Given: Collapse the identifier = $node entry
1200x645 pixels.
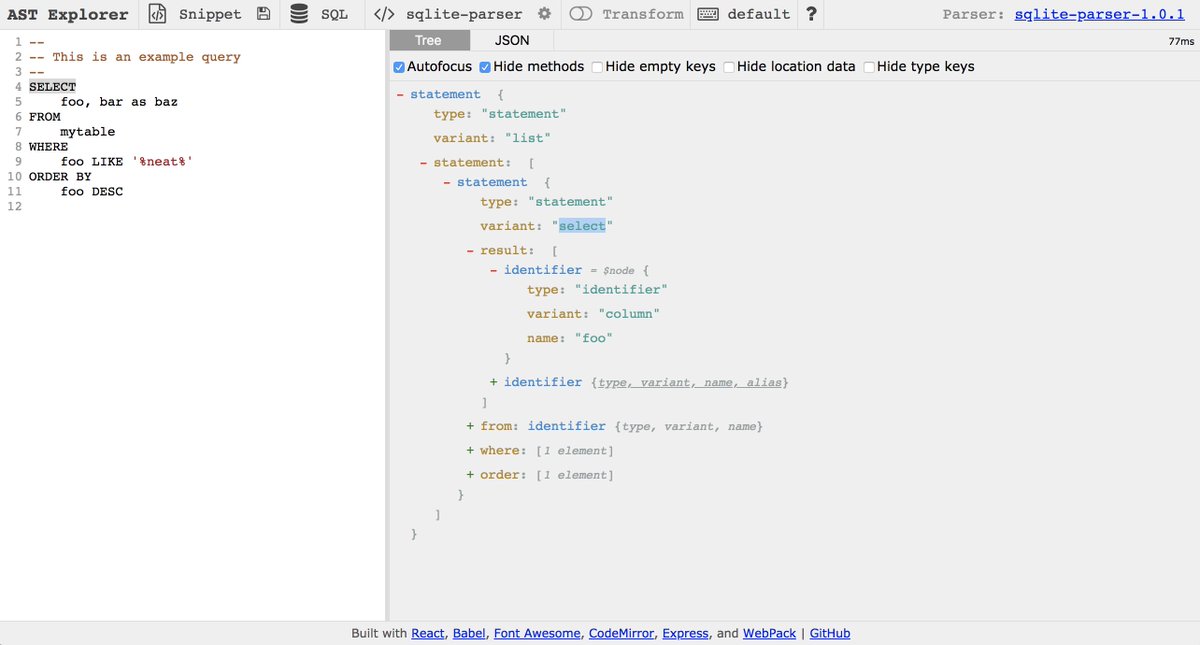Looking at the screenshot, I should point(494,270).
